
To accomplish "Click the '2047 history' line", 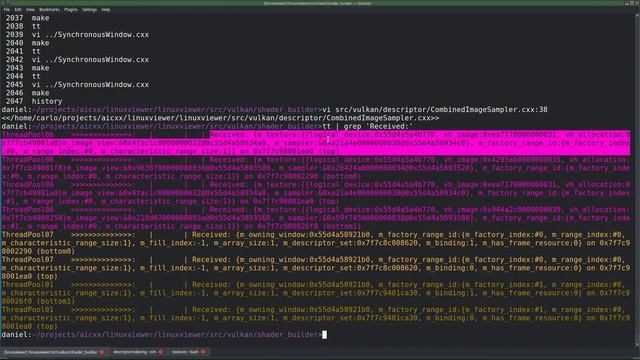I will [x=34, y=101].
